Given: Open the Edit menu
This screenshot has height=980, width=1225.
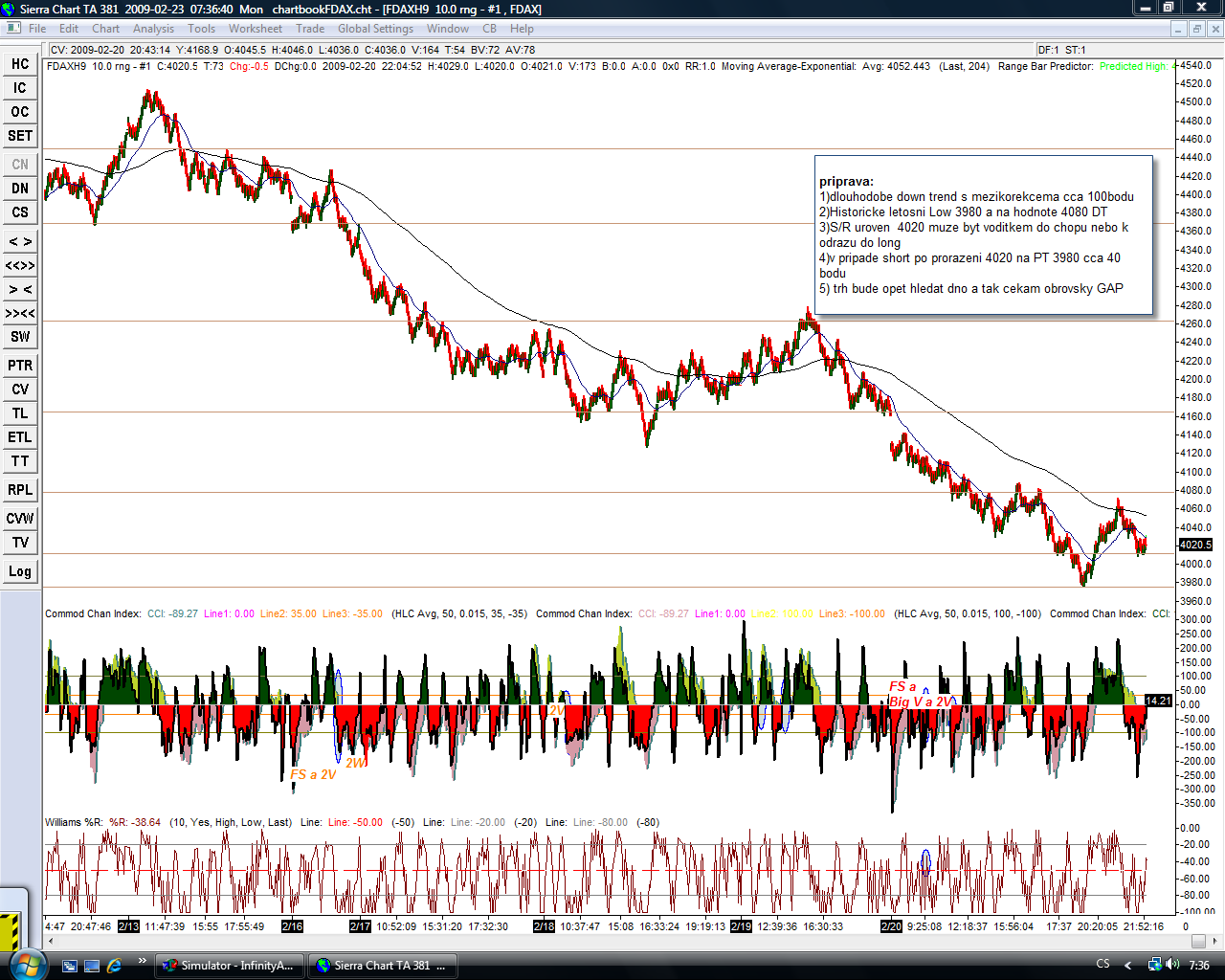Looking at the screenshot, I should [x=69, y=29].
